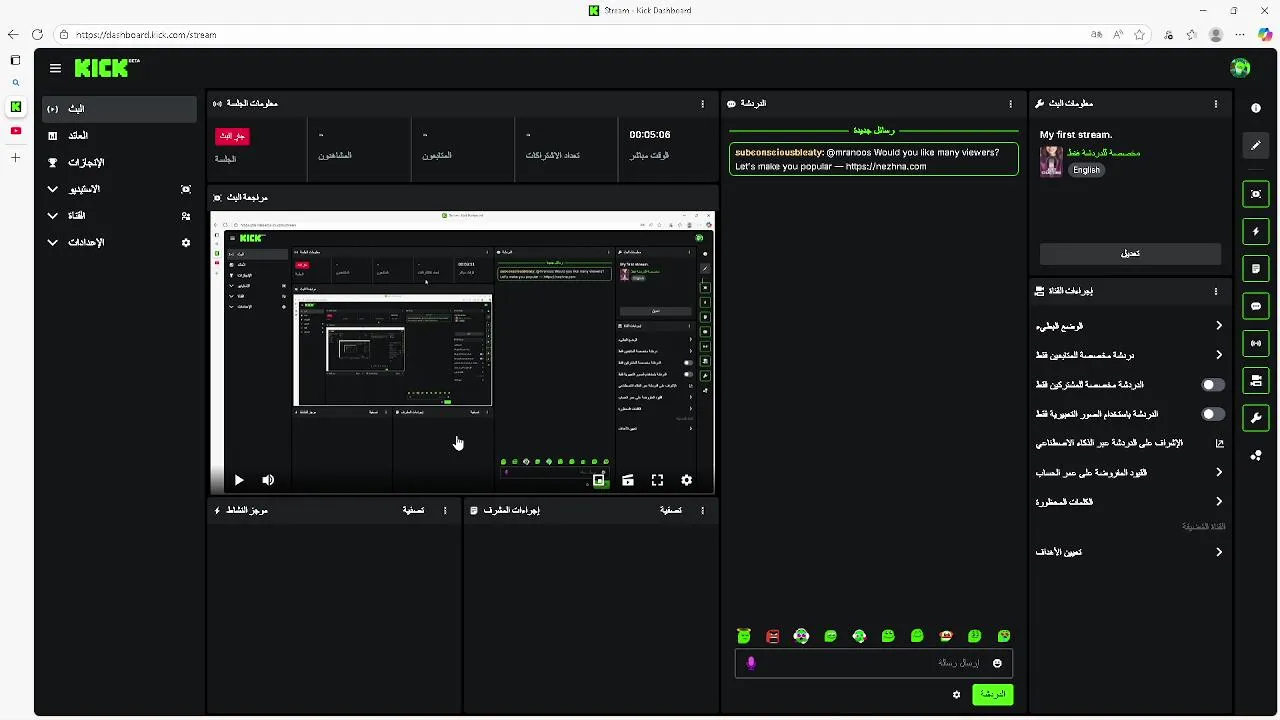Click picture-in-picture icon in preview player

598,480
